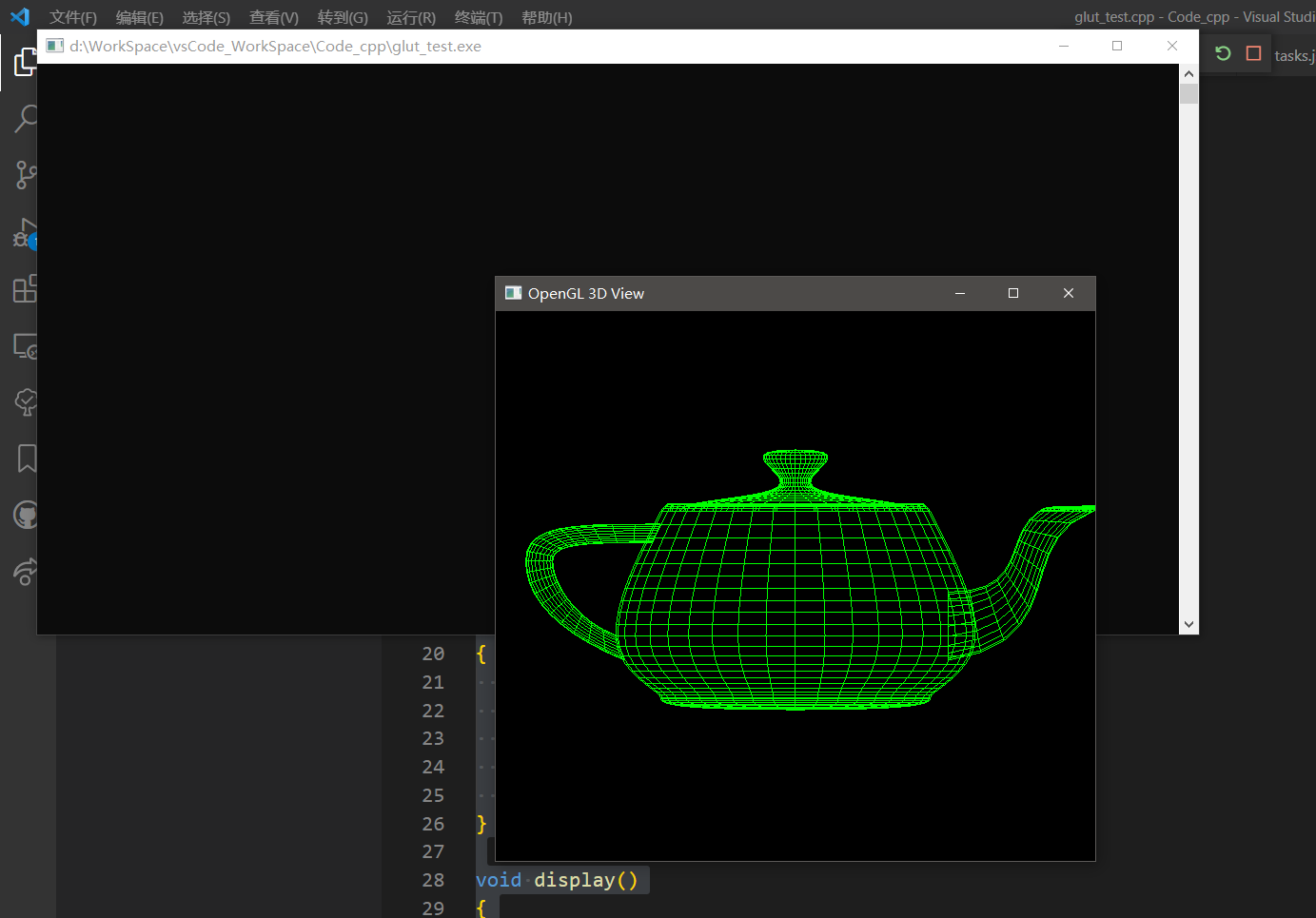Maximize the OpenGL 3D View window
1316x918 pixels.
(1012, 293)
